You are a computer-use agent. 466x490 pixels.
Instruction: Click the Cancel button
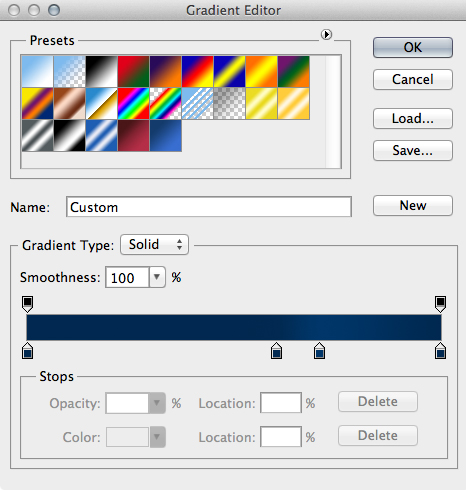pos(413,79)
